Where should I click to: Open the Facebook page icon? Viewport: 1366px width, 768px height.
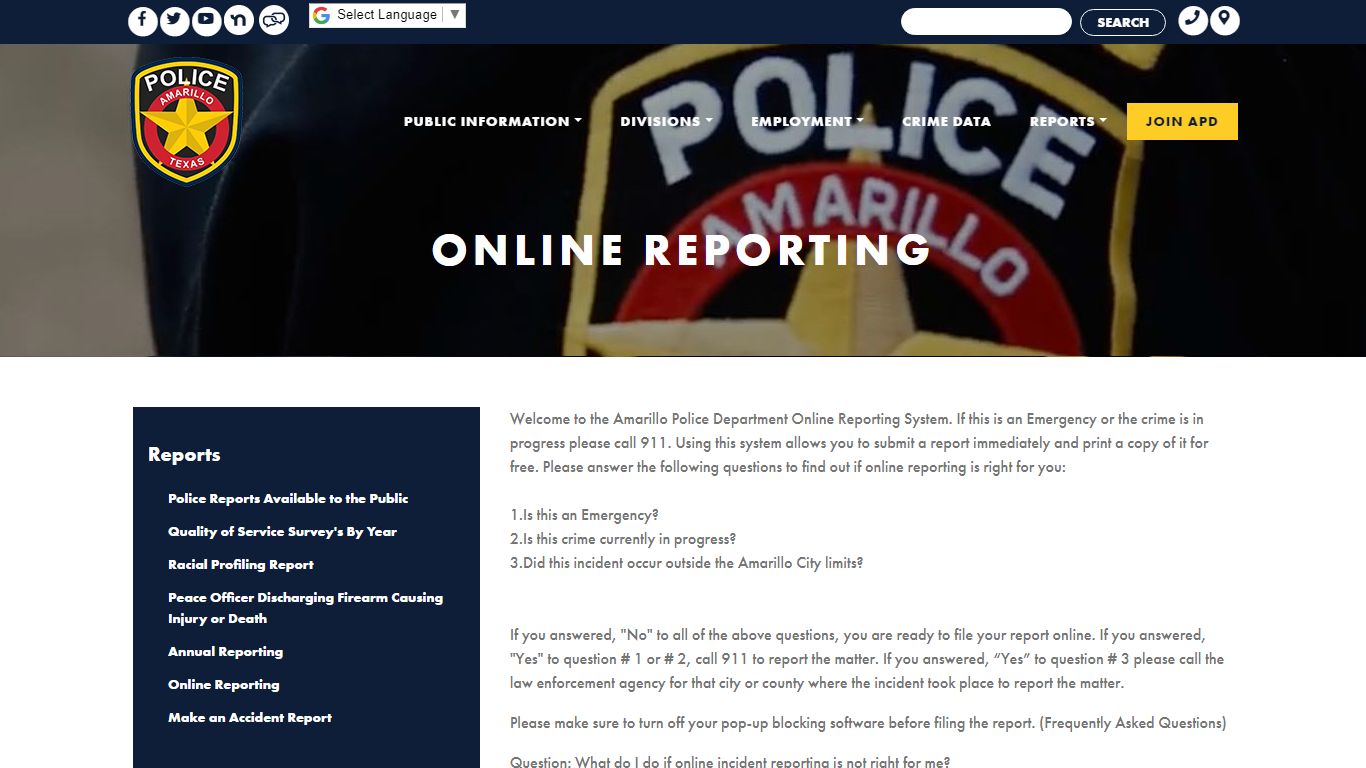click(x=143, y=20)
